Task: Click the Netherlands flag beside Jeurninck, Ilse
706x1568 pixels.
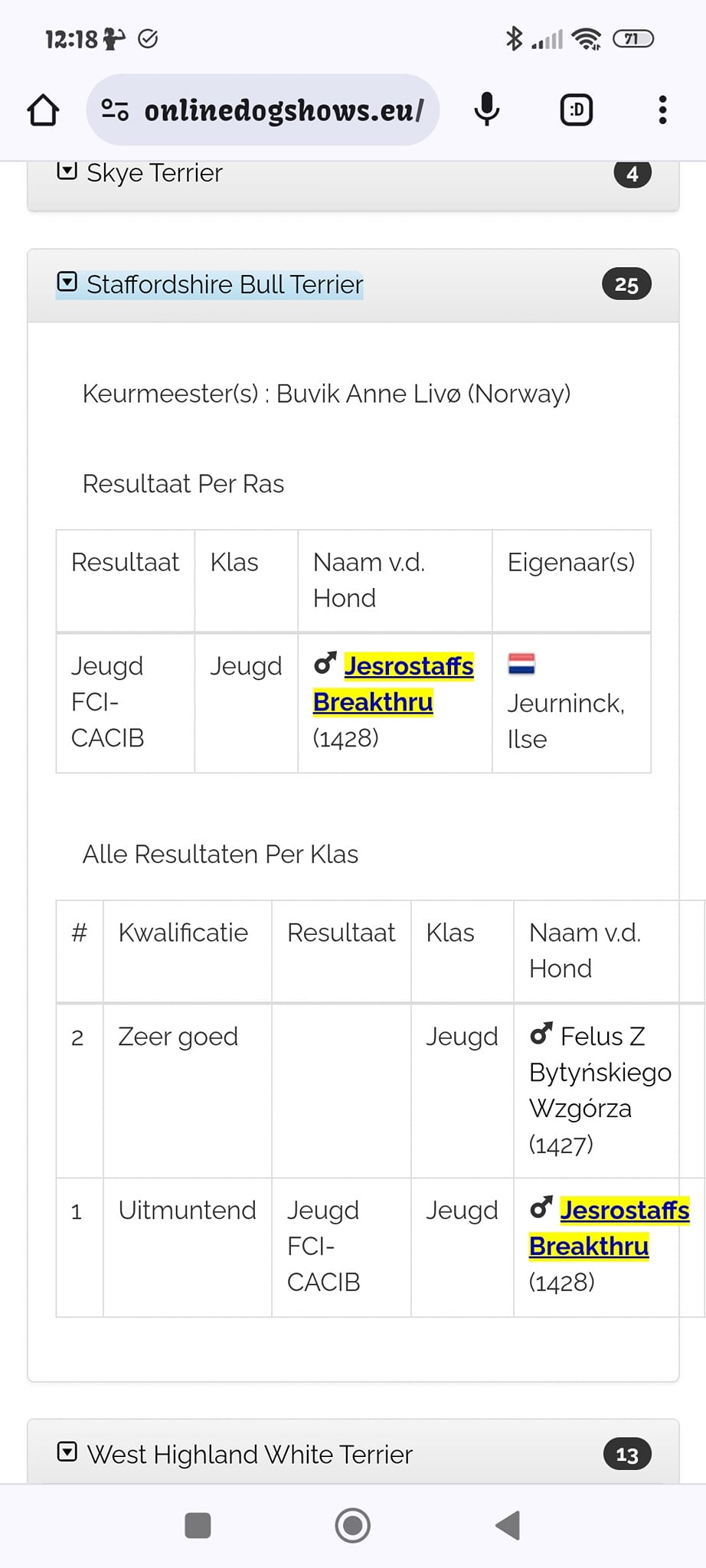Action: (x=521, y=663)
